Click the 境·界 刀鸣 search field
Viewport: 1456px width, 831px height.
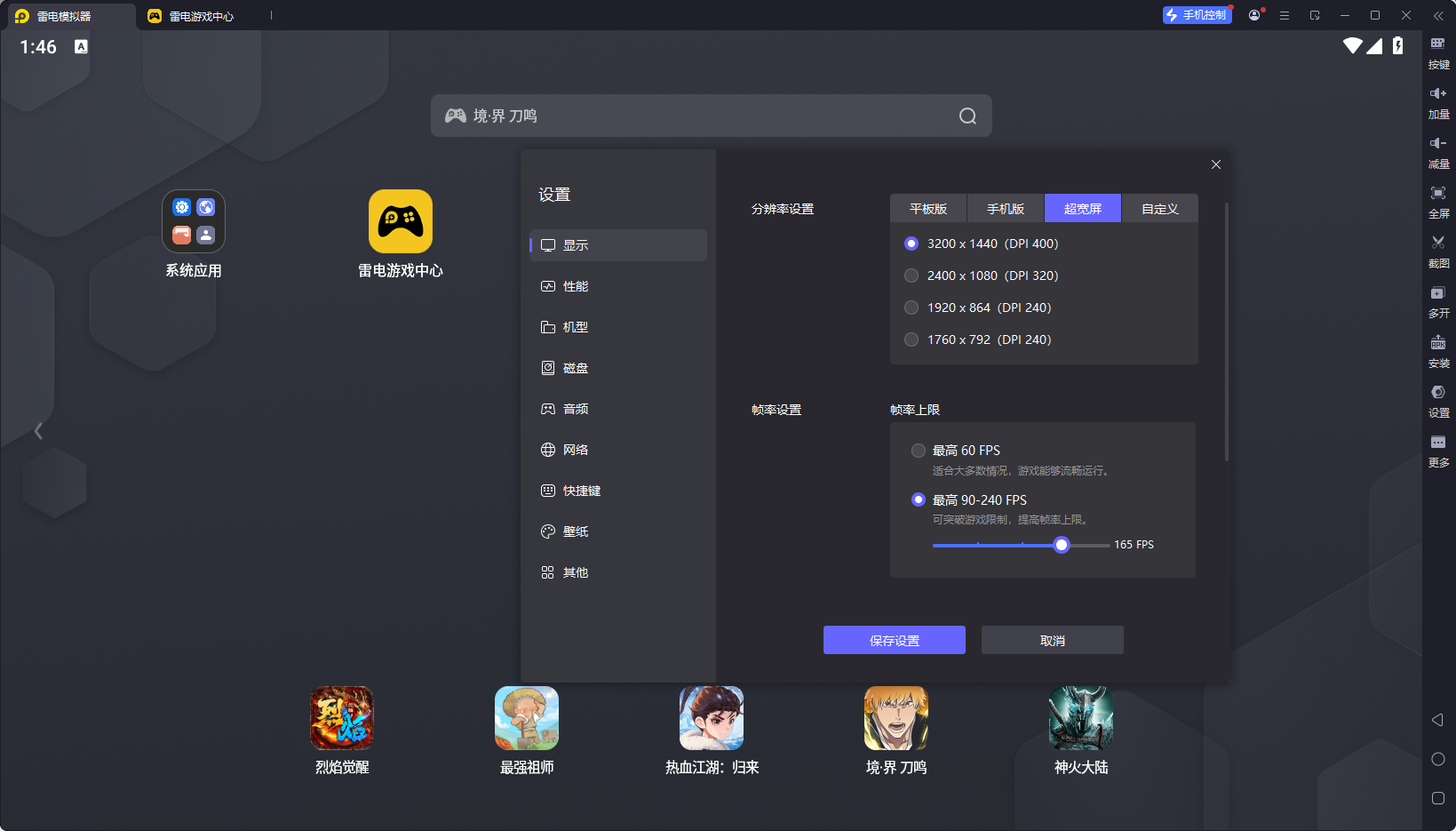pyautogui.click(x=712, y=116)
